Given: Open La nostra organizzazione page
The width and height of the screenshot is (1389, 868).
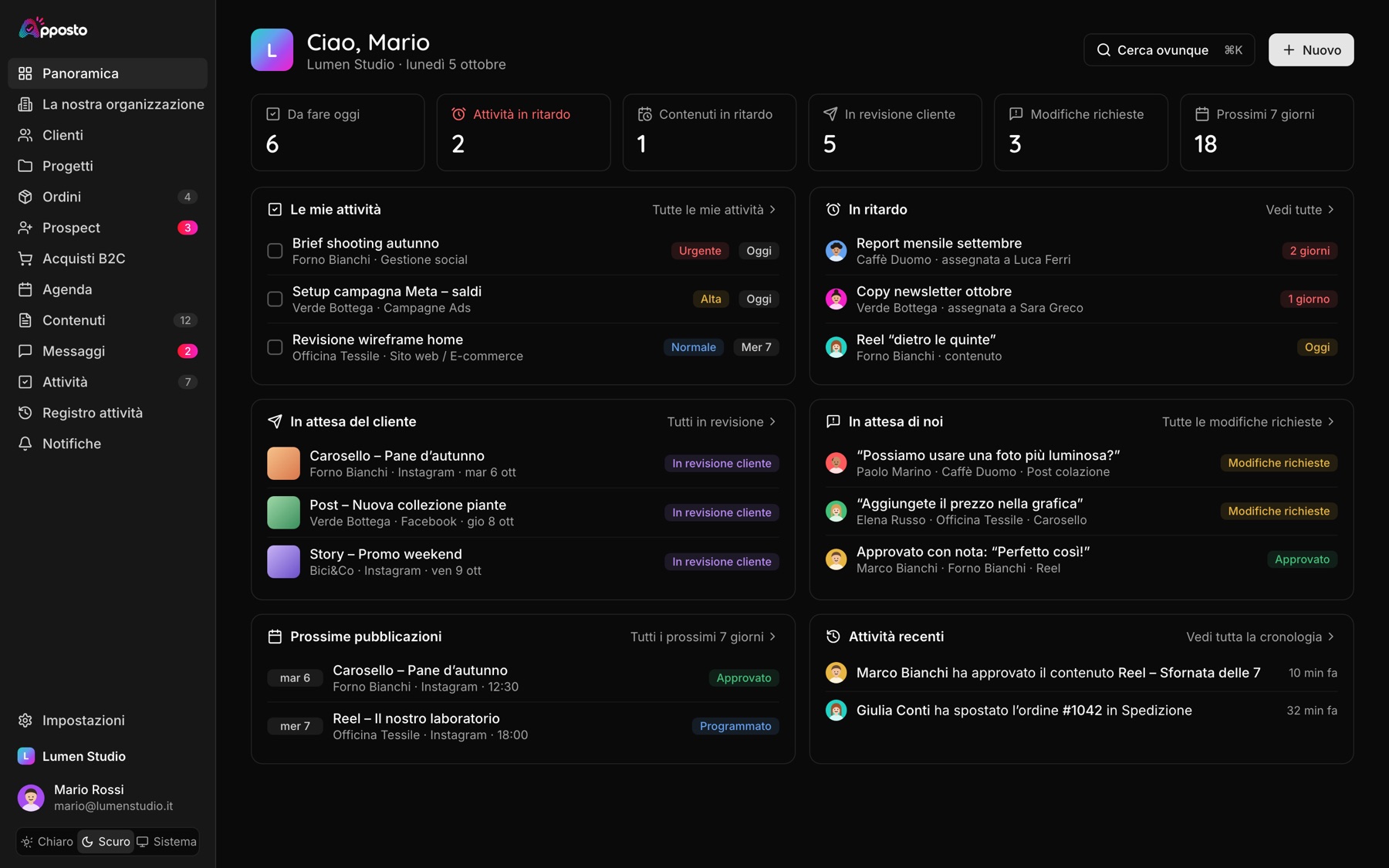Looking at the screenshot, I should pos(107,104).
